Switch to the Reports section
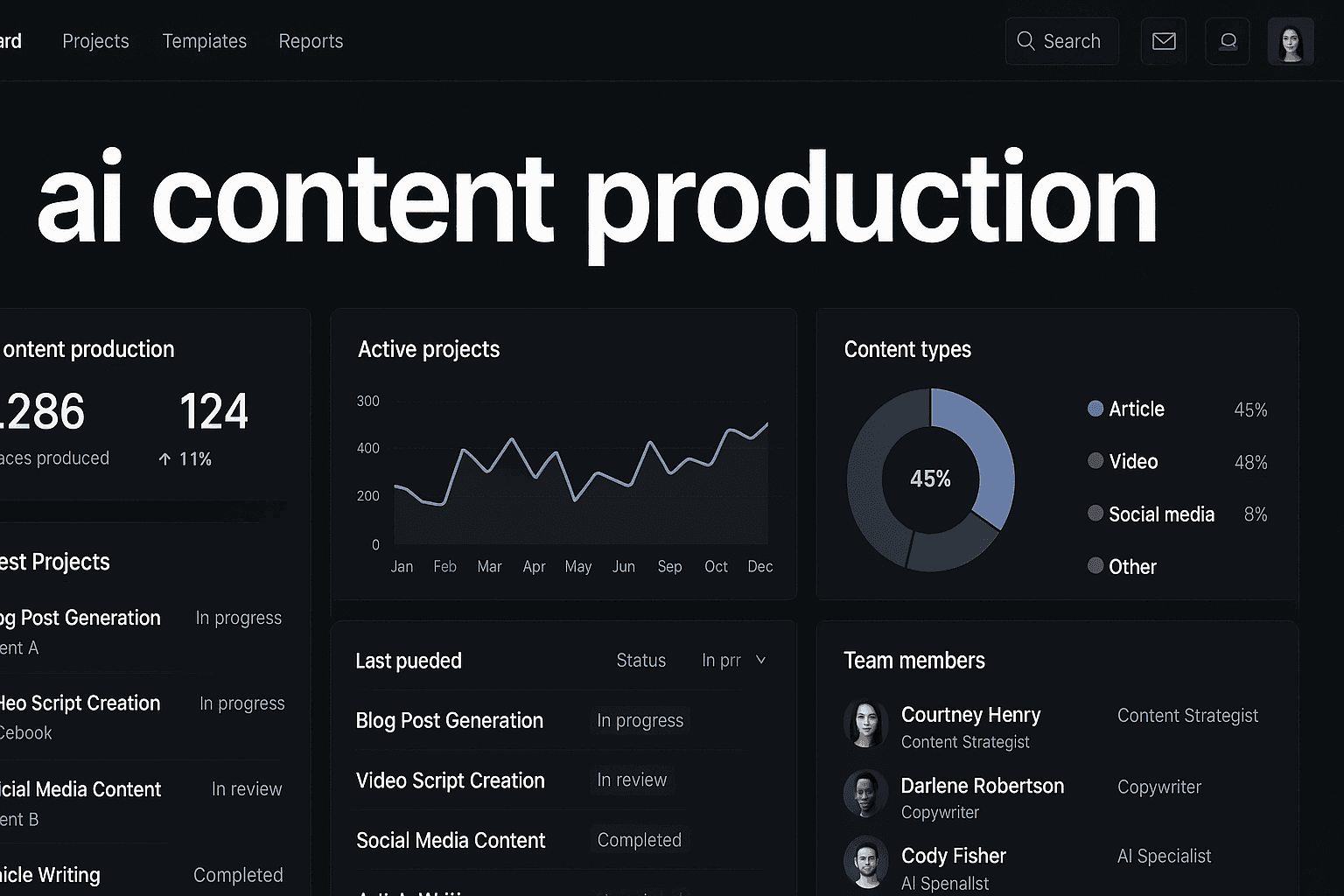Screen dimensions: 1344x896 pos(311,41)
